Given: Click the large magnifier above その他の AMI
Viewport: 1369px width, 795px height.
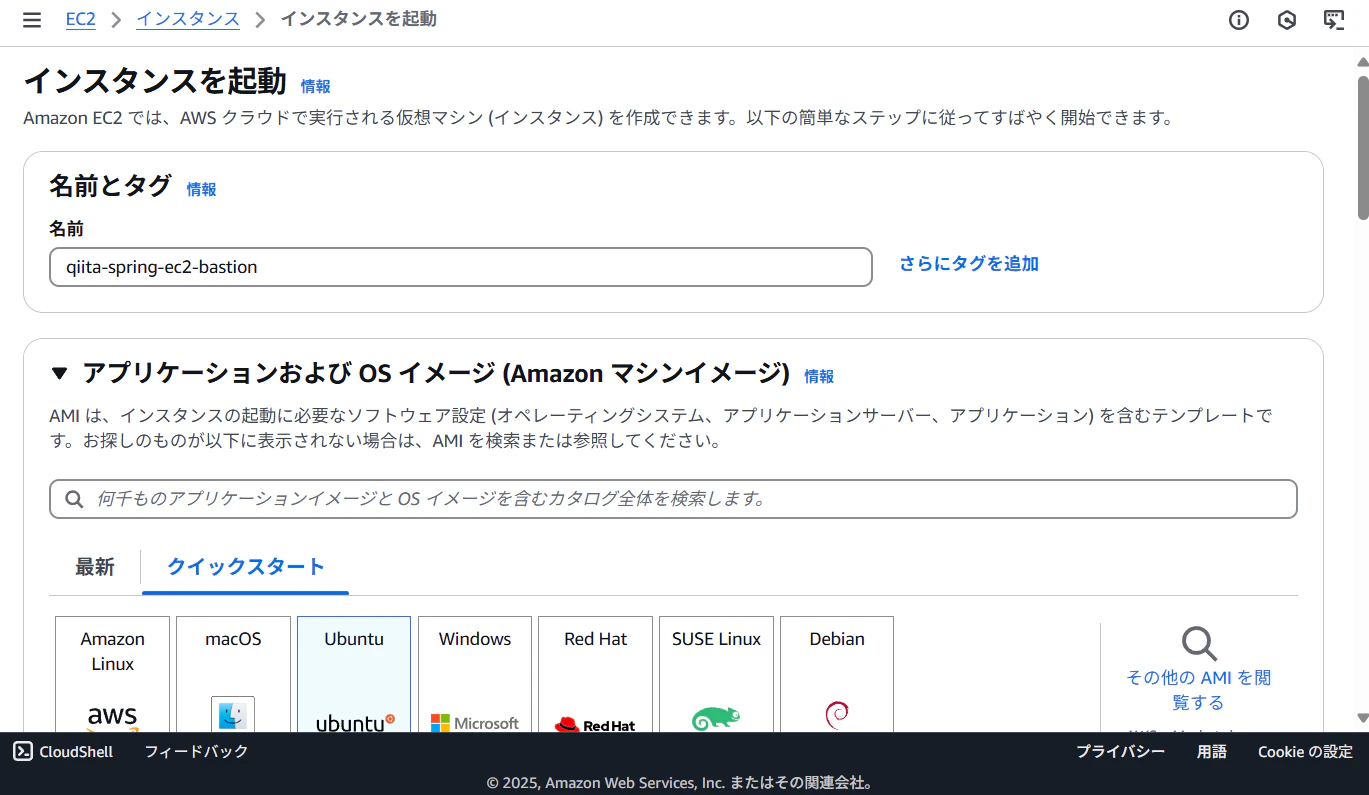Looking at the screenshot, I should (x=1199, y=644).
